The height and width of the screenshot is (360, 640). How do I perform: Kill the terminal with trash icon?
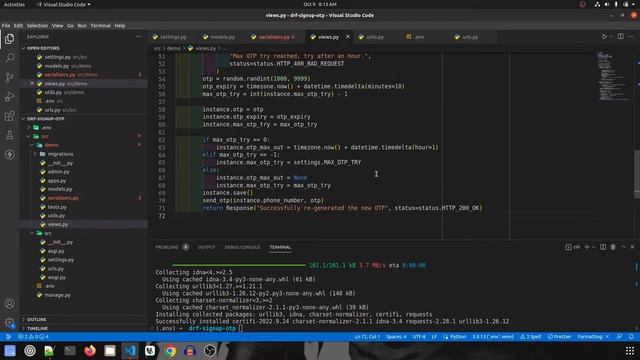(x=613, y=247)
